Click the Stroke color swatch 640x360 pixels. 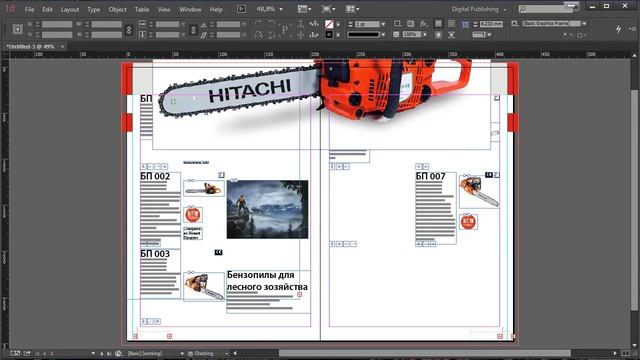[329, 35]
